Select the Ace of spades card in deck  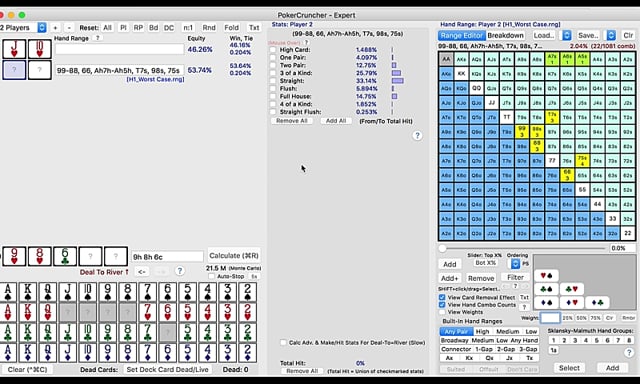(x=8, y=292)
